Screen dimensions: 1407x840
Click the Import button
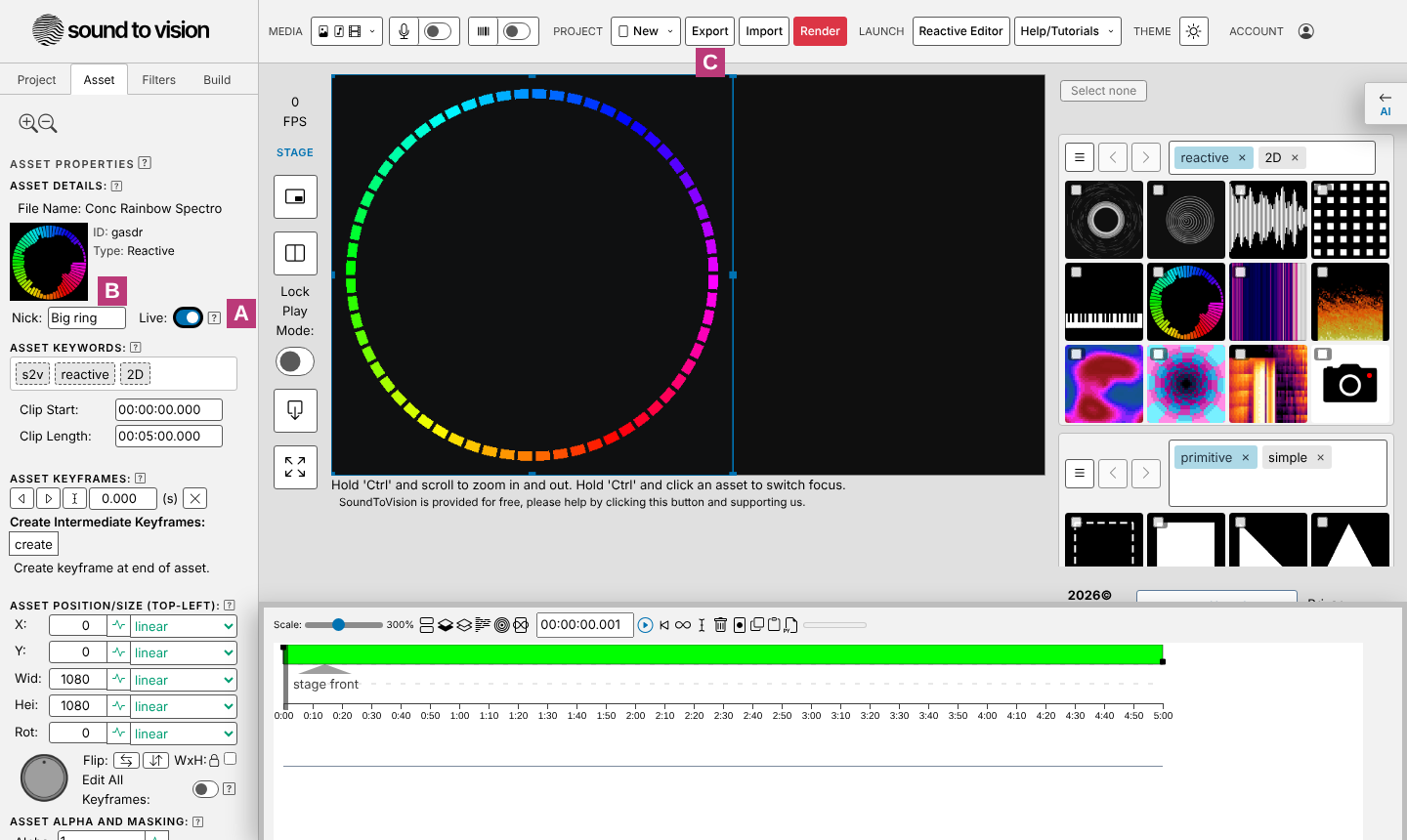click(764, 31)
